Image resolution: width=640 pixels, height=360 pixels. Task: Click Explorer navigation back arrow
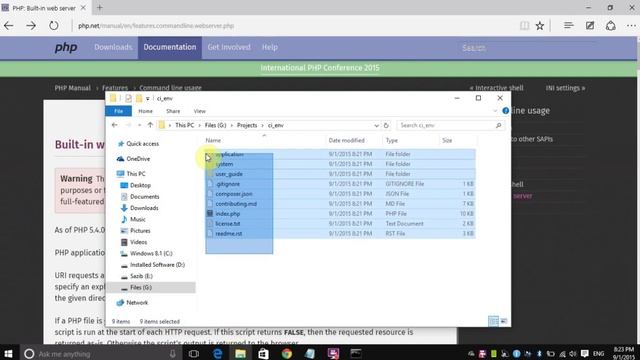coord(115,125)
